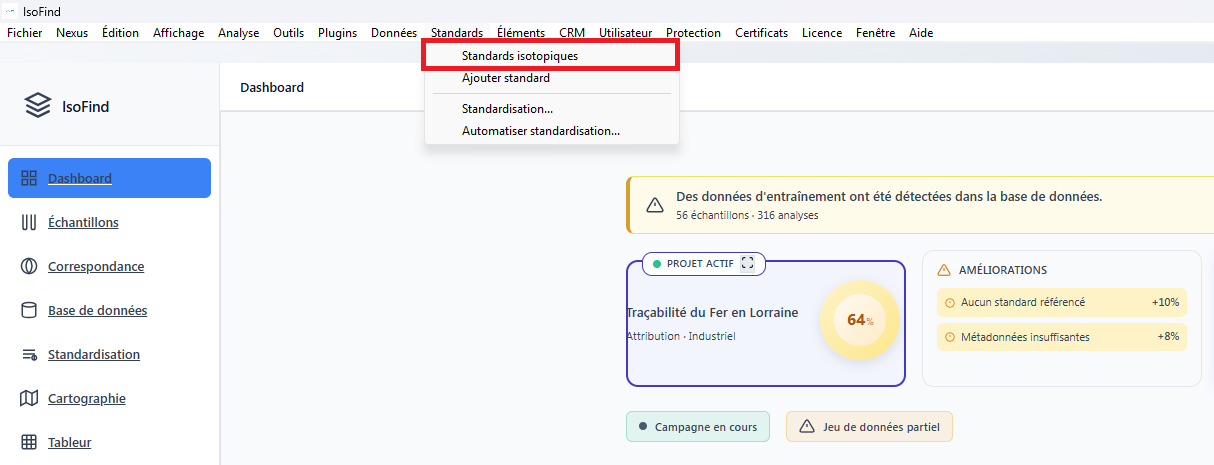Click the Traçabilité du Fer en Lorraine title
Viewport: 1214px width, 465px height.
pyautogui.click(x=712, y=312)
